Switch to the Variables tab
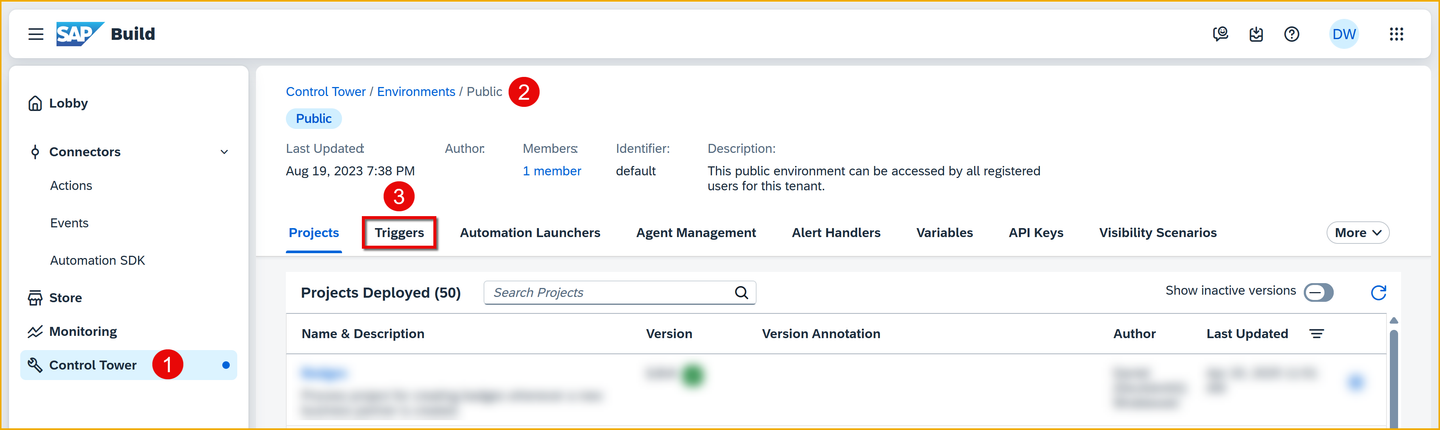The height and width of the screenshot is (430, 1440). click(x=944, y=233)
